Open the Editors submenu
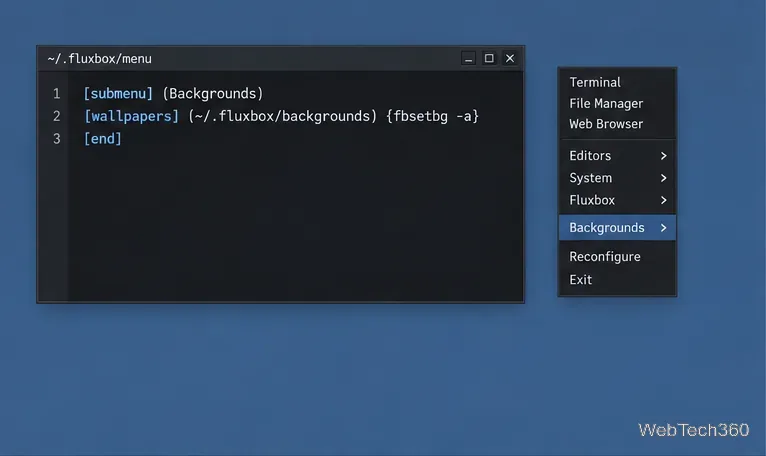Image resolution: width=766 pixels, height=456 pixels. point(617,155)
